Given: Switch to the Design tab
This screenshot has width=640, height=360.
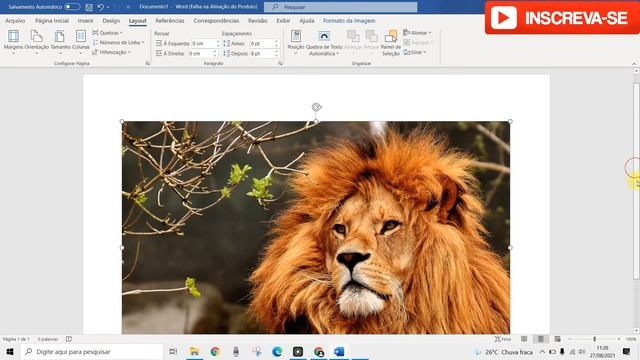Looking at the screenshot, I should coord(111,20).
